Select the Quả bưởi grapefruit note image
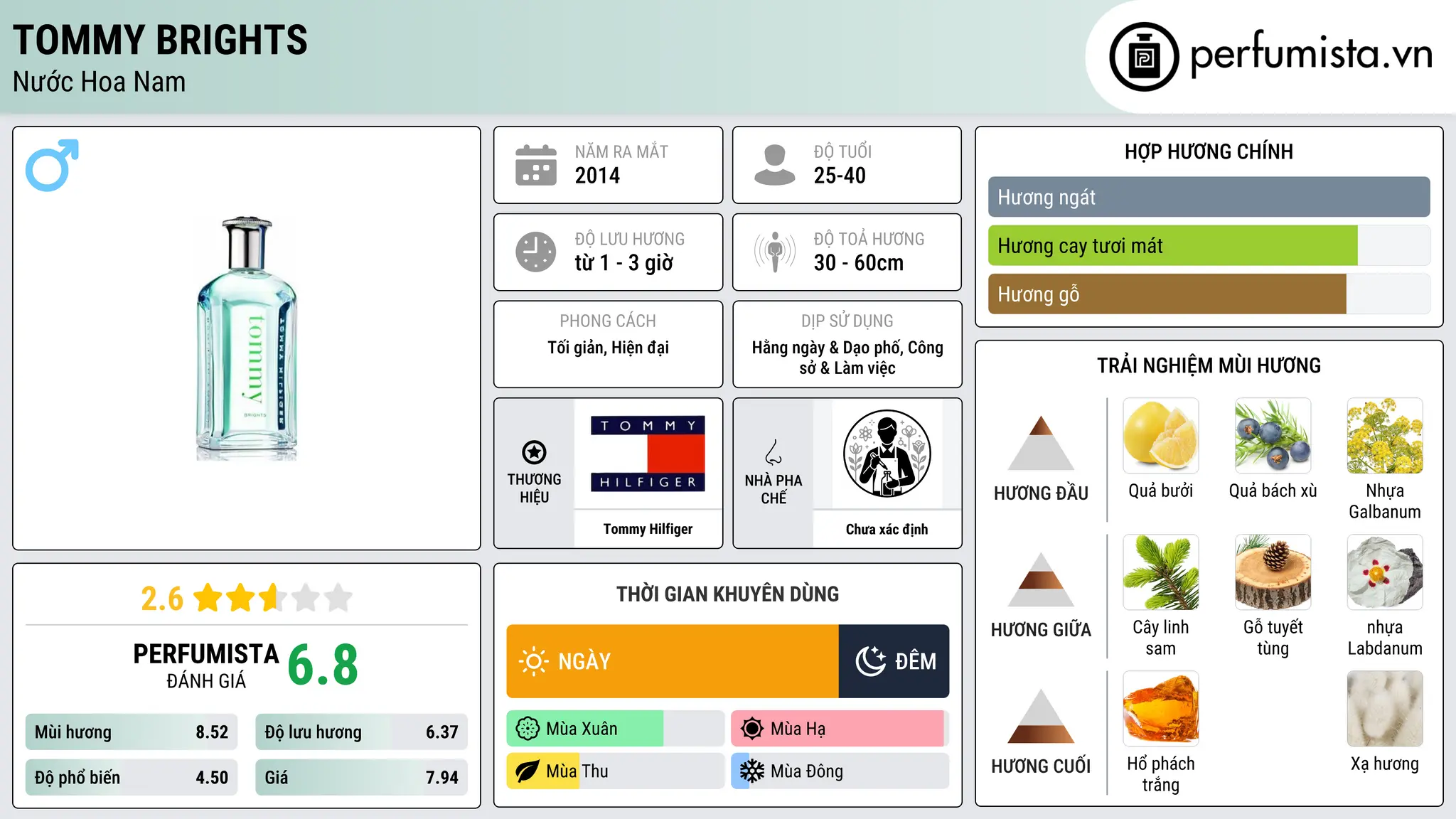 1161,436
